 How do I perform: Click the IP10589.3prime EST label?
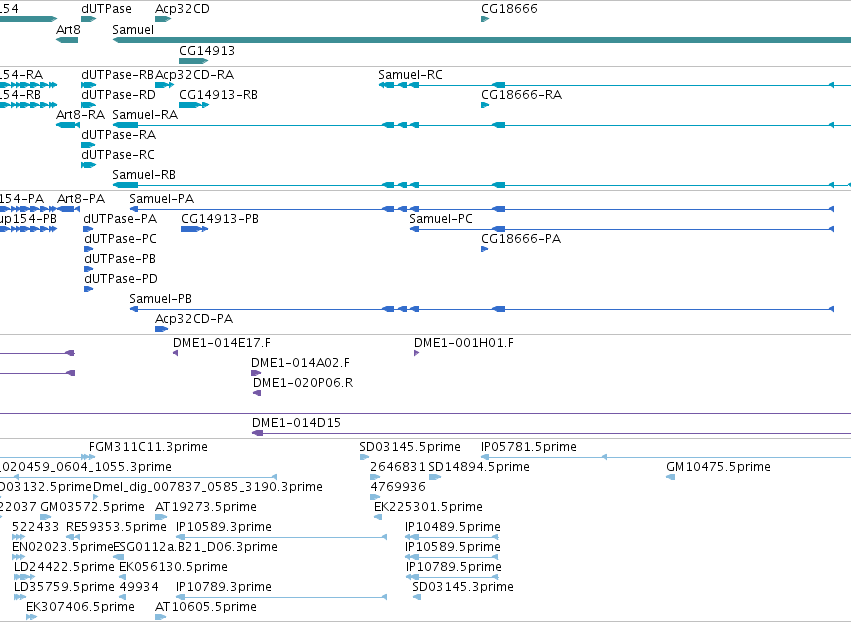click(x=224, y=527)
